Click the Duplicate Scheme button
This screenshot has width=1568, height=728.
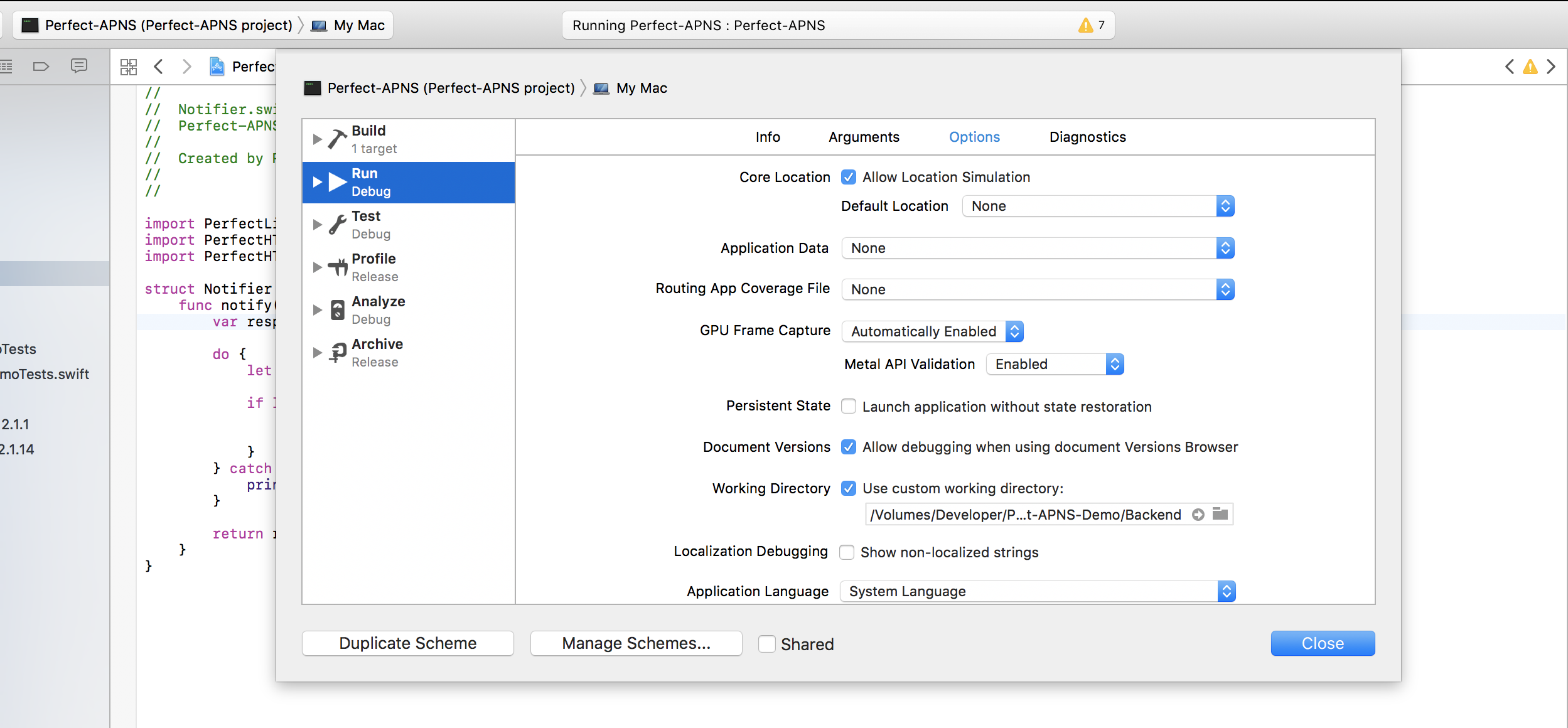[408, 643]
